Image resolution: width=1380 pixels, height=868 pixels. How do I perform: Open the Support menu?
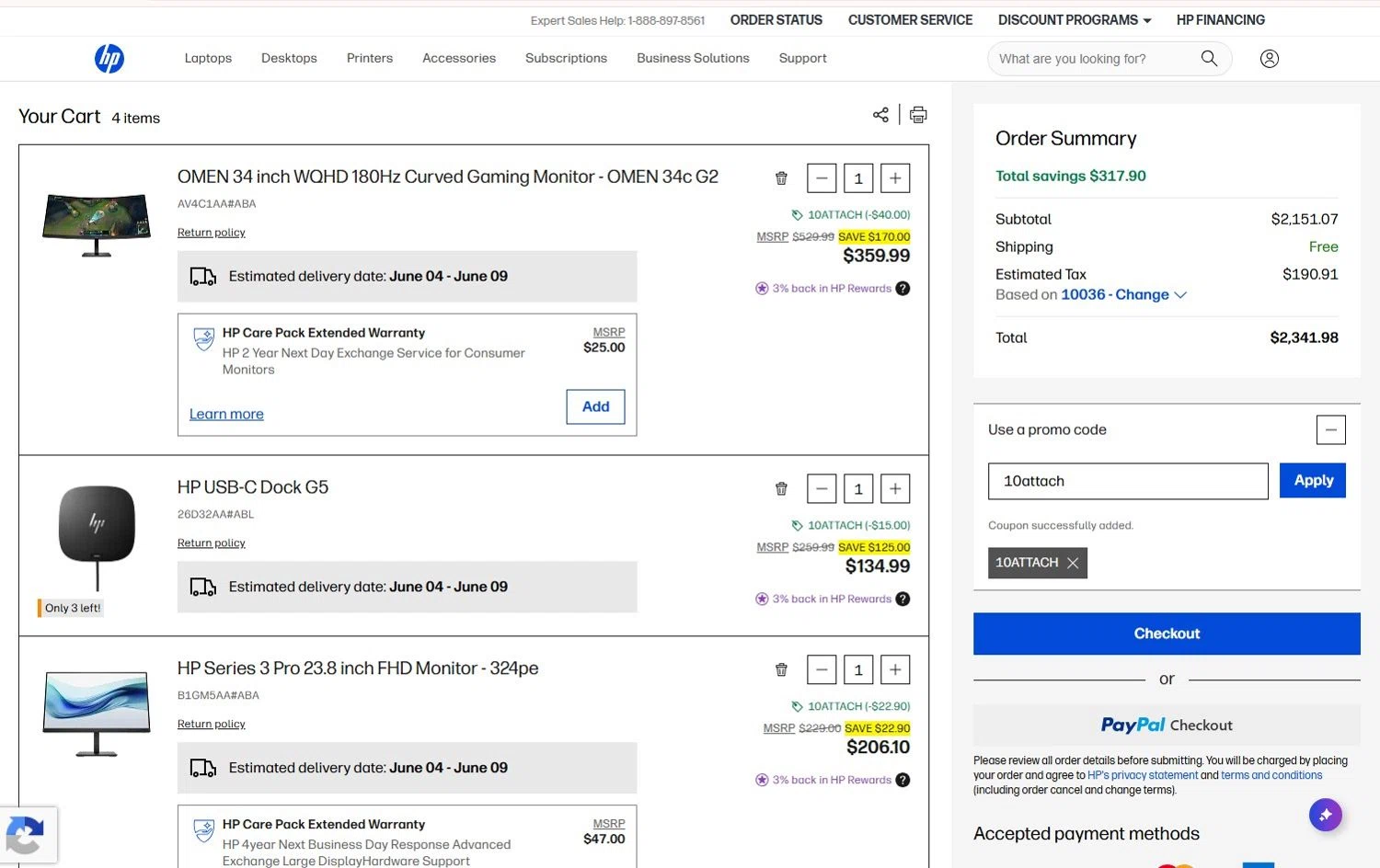802,58
